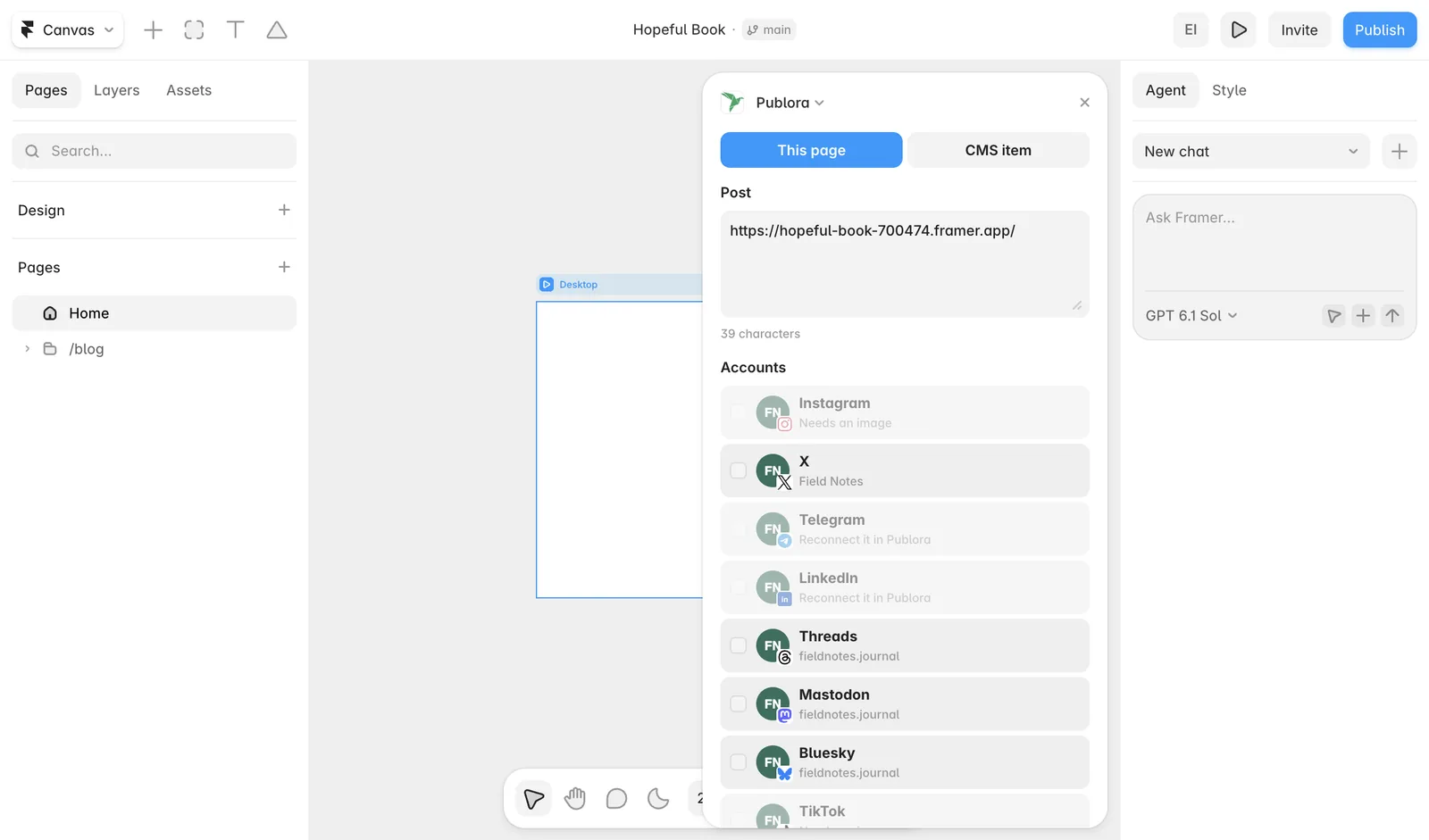
Task: Start a new chat with the plus button
Action: pyautogui.click(x=1400, y=152)
